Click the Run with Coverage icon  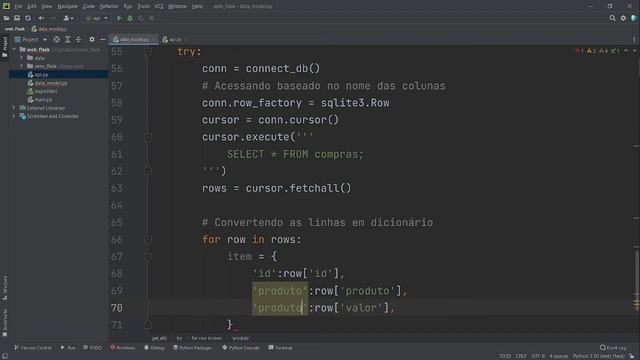(141, 18)
